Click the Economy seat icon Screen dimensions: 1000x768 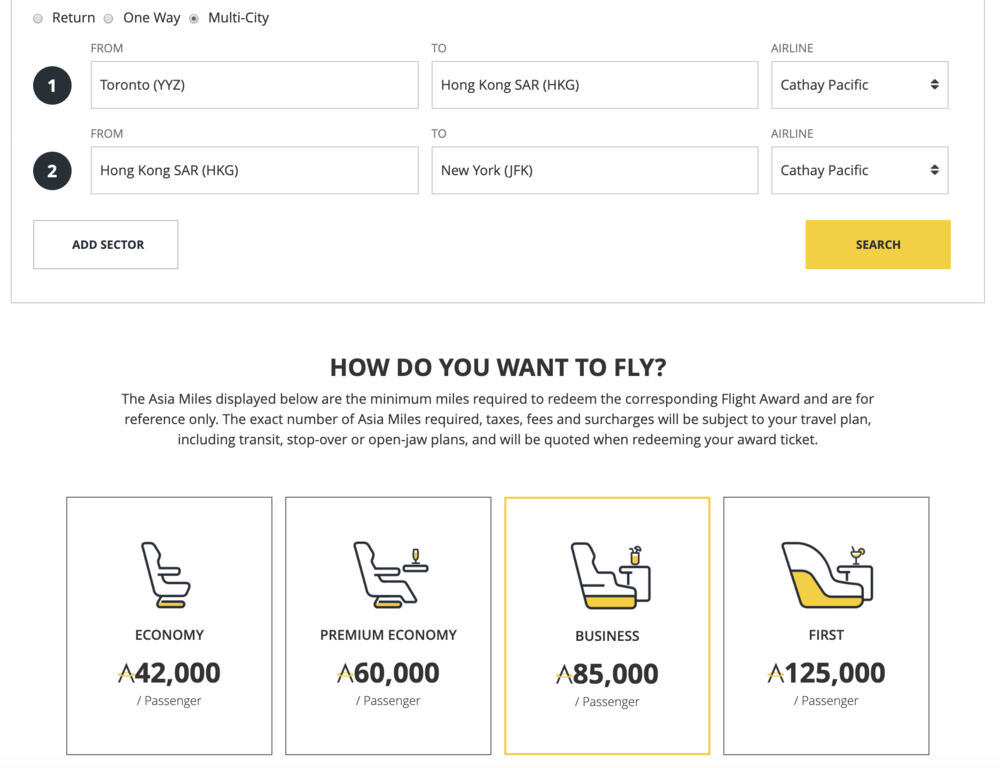166,575
